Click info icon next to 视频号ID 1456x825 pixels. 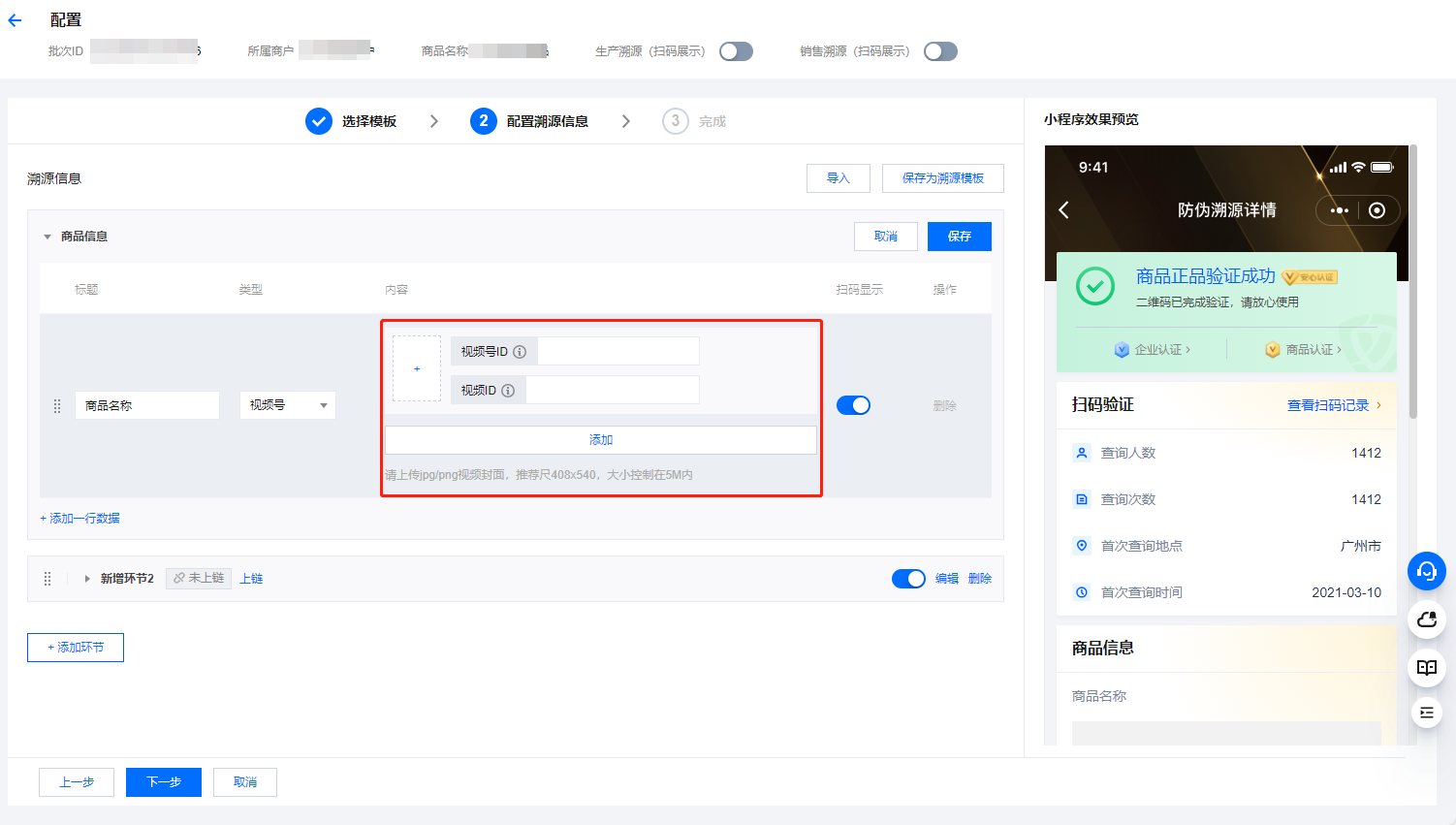(x=520, y=352)
